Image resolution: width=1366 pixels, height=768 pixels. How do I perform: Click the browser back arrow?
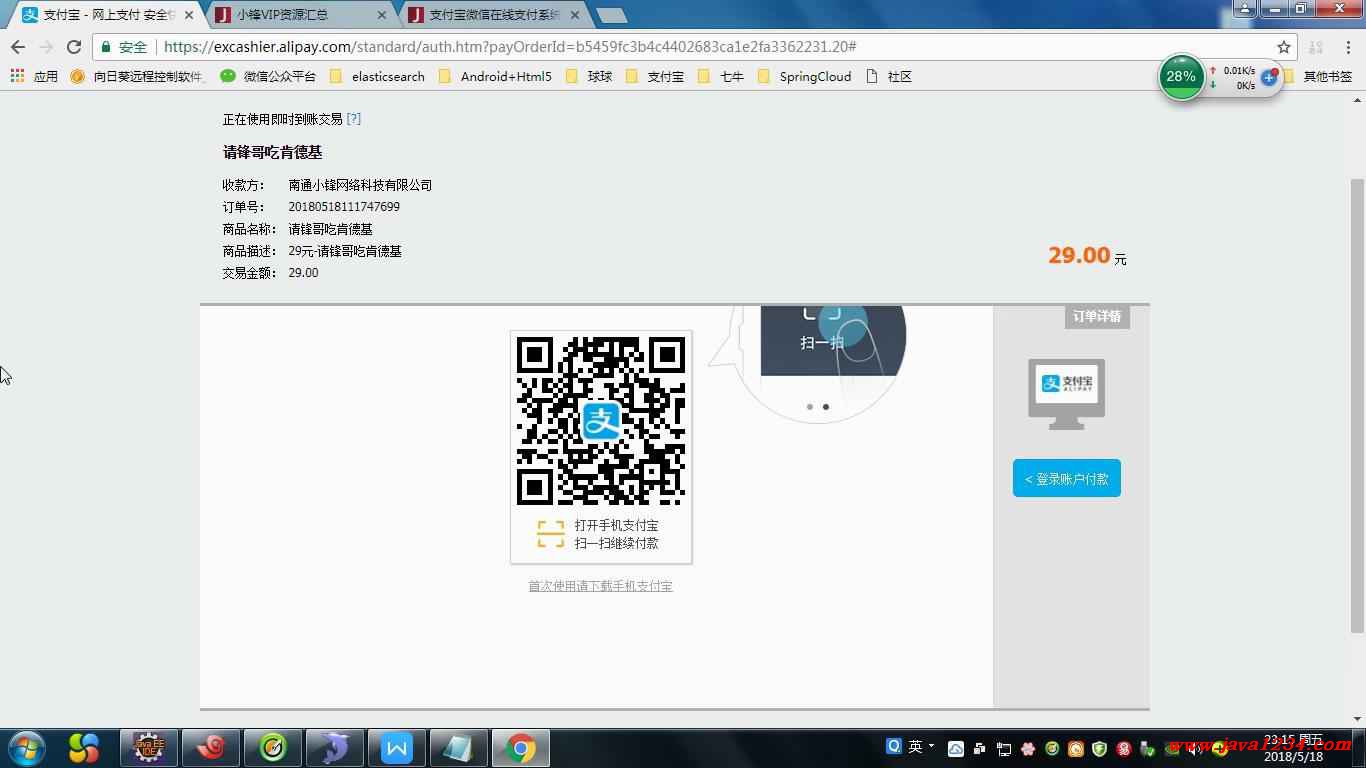[18, 47]
